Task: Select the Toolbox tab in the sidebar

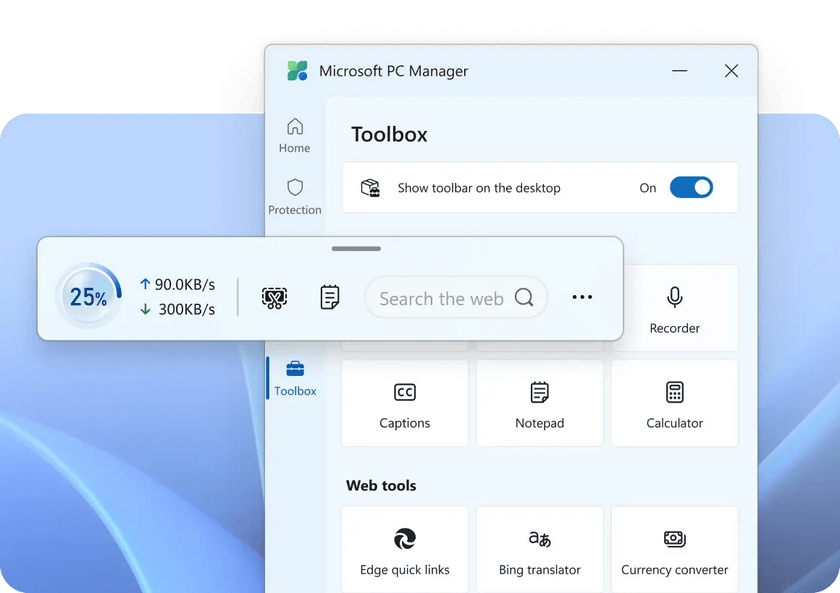Action: 295,378
